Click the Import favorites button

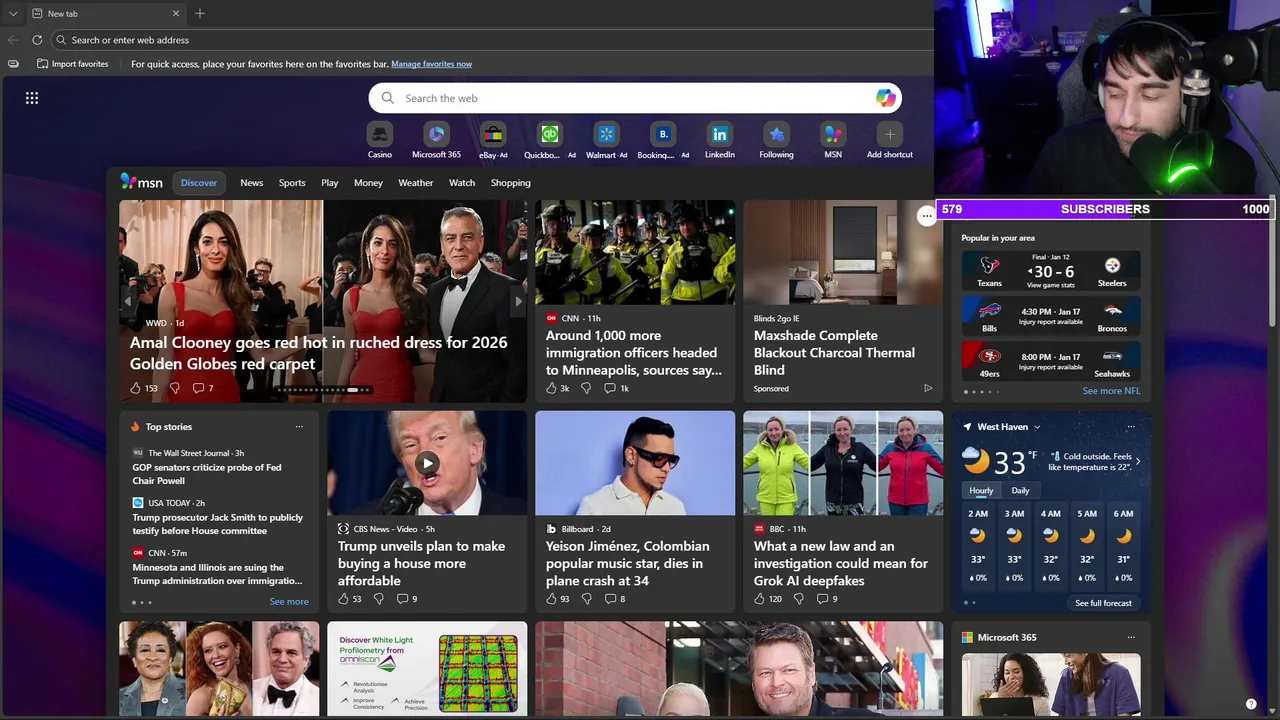[x=72, y=64]
